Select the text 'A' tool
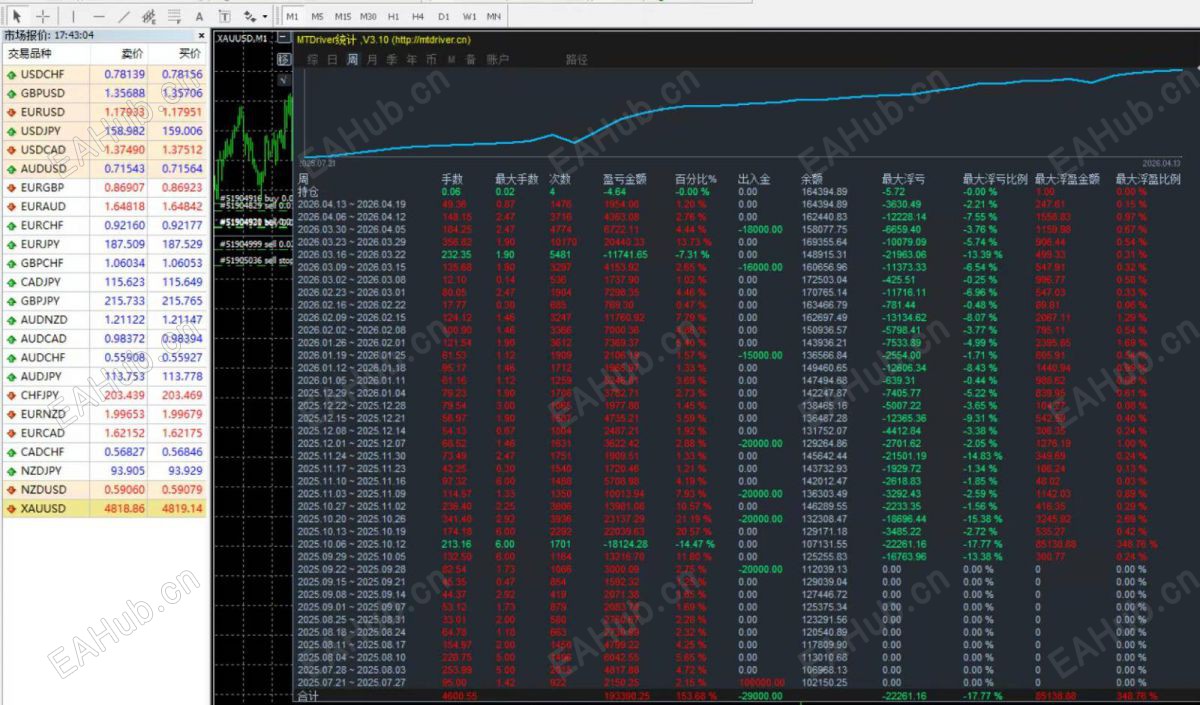This screenshot has width=1200, height=705. click(x=199, y=16)
